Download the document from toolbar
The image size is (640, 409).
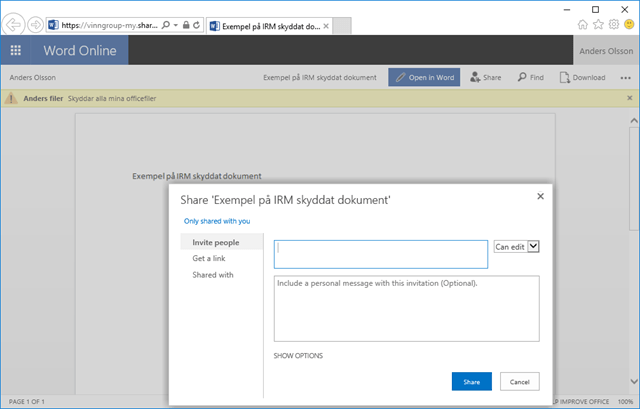point(582,77)
